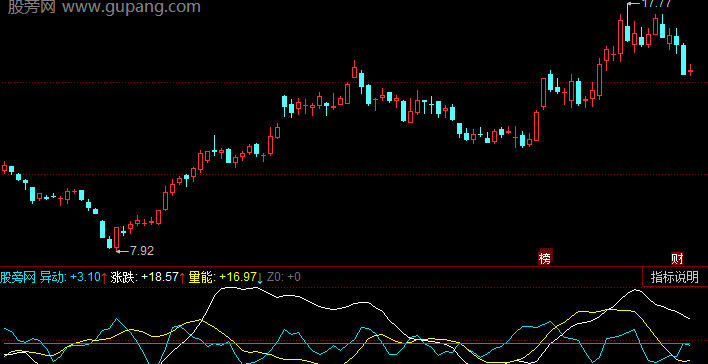Click the cyan down arrow after +16.97
708x364 pixels.
coord(260,277)
